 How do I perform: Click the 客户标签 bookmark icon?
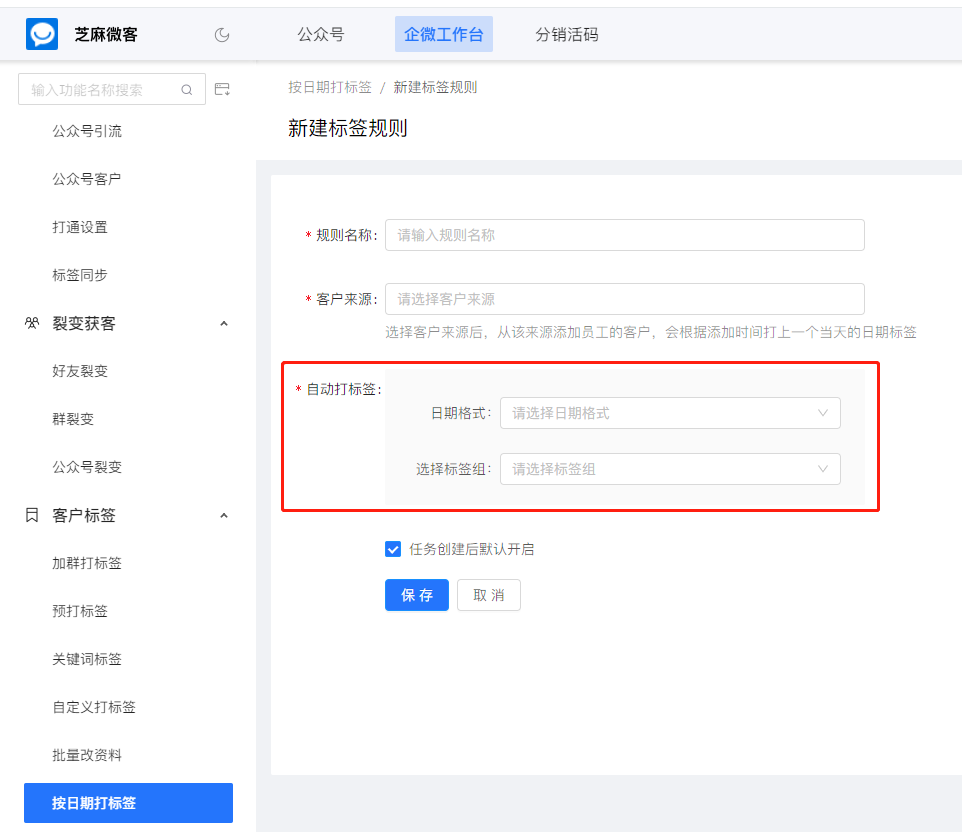[32, 515]
